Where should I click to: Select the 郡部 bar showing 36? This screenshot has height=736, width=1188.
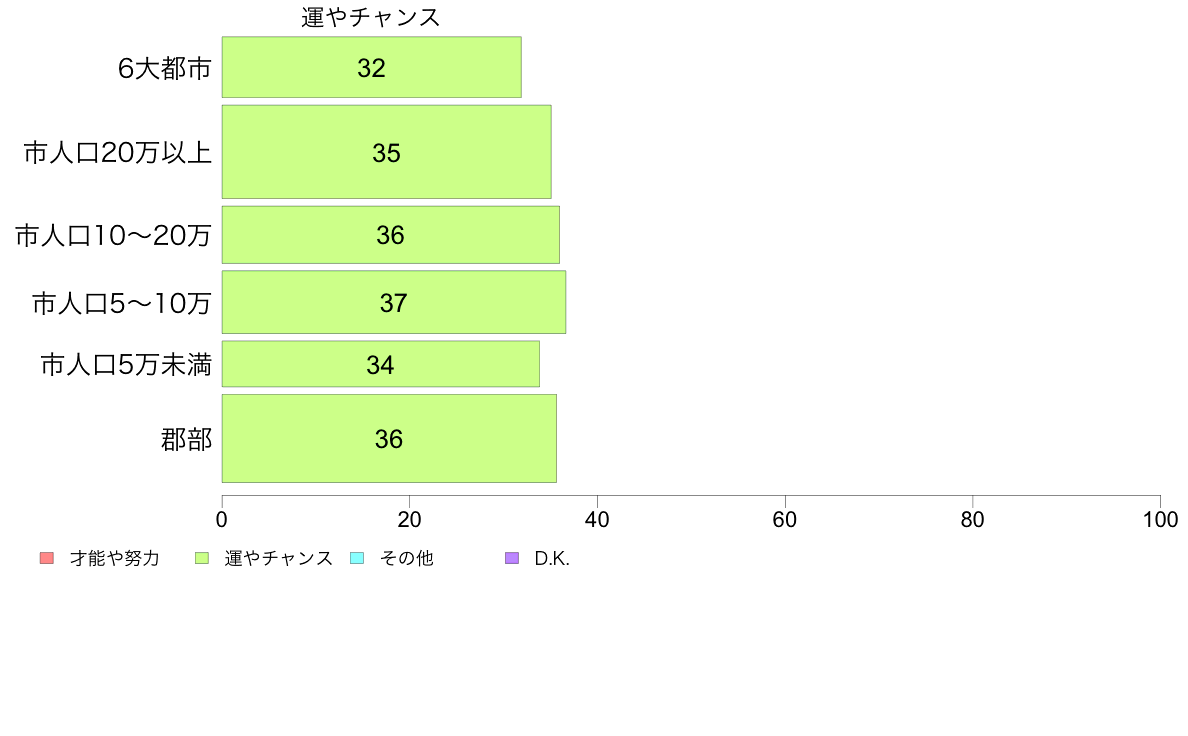point(389,439)
